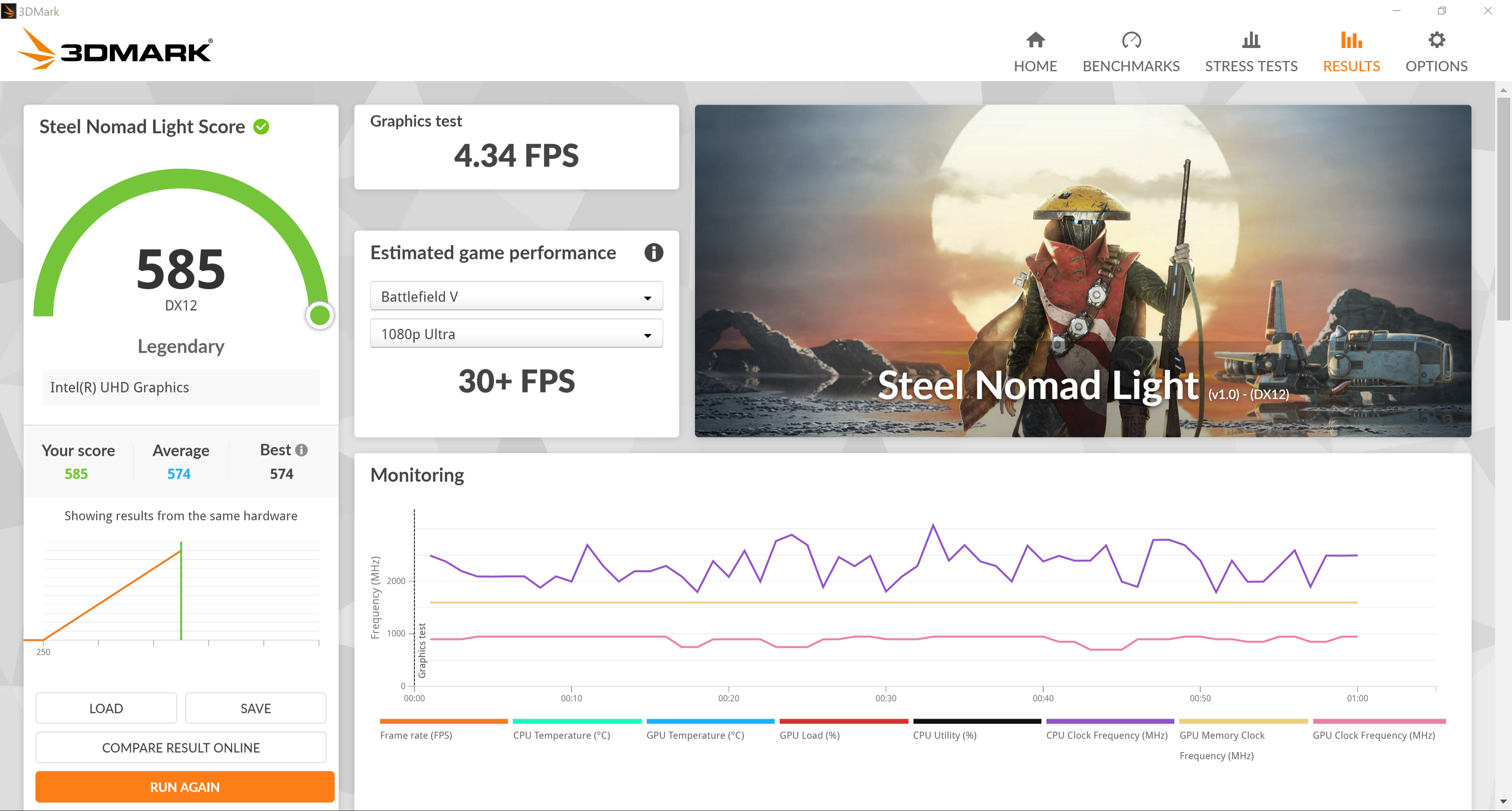Click the orange Results bars icon

coord(1351,40)
